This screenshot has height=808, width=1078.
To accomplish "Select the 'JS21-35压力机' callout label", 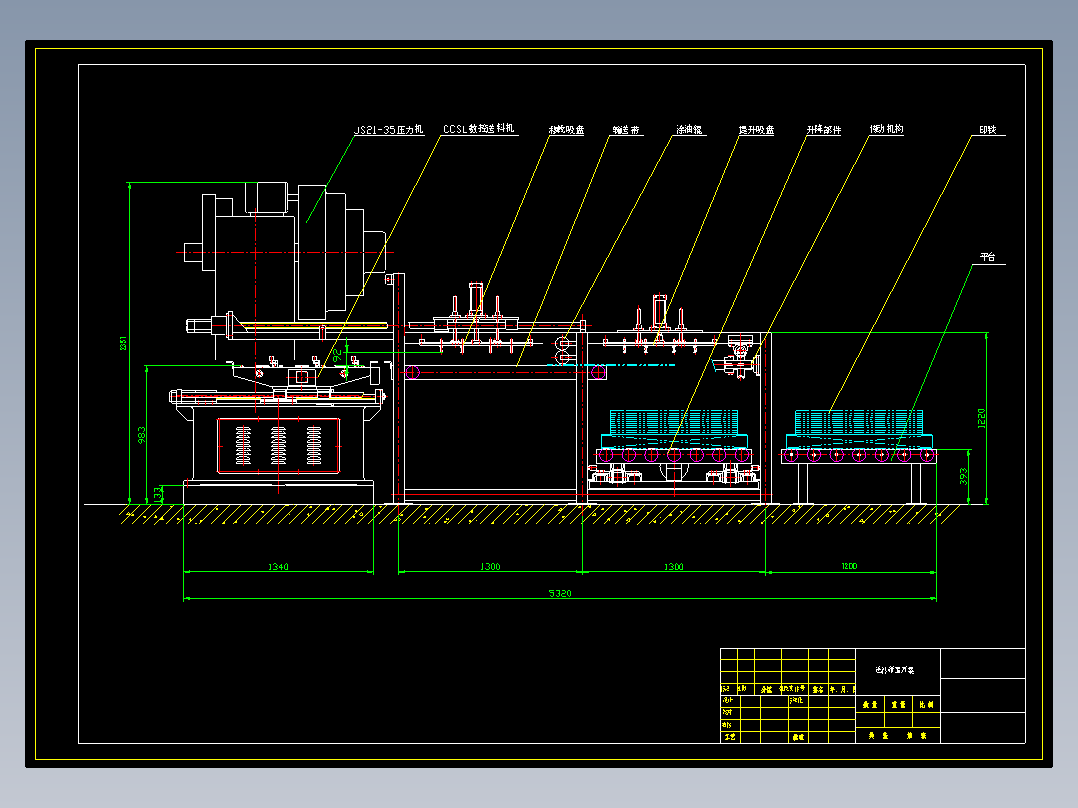I will pyautogui.click(x=388, y=129).
